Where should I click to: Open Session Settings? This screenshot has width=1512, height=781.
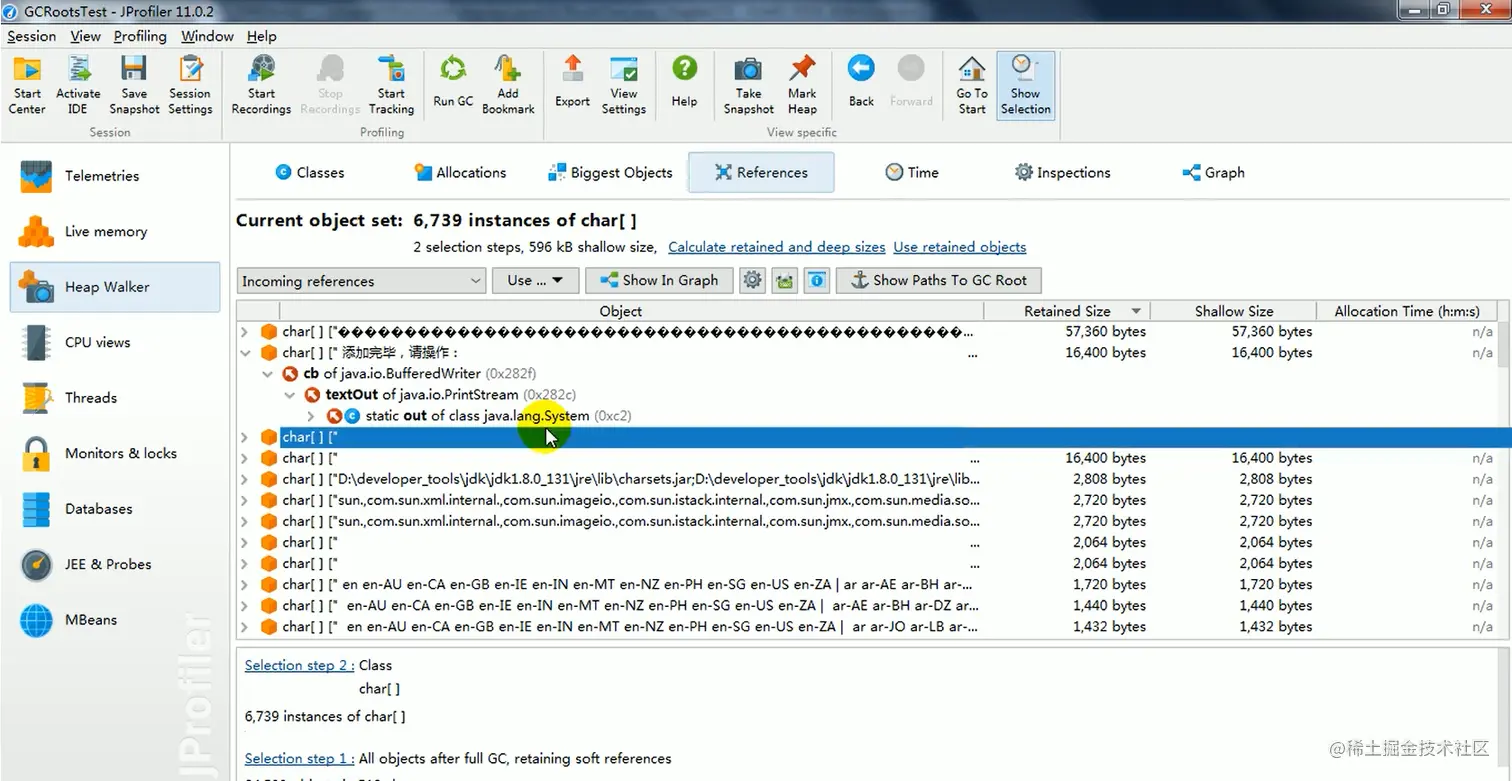pyautogui.click(x=190, y=84)
